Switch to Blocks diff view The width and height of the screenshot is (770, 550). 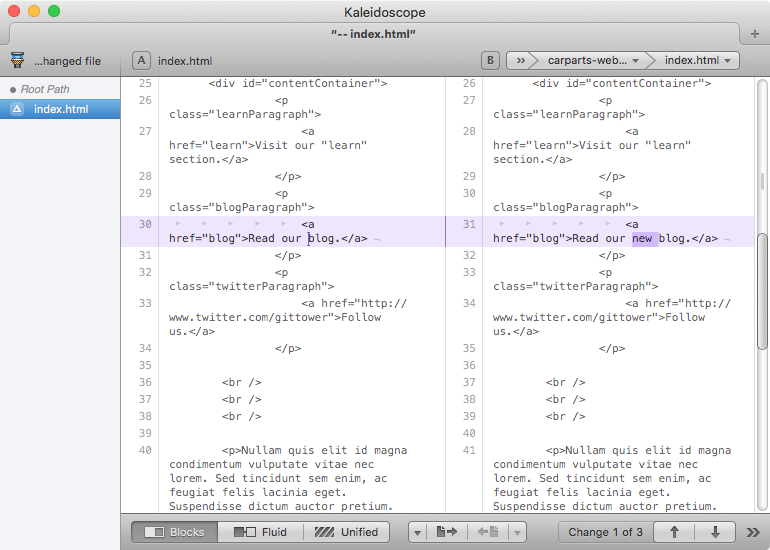[x=175, y=532]
